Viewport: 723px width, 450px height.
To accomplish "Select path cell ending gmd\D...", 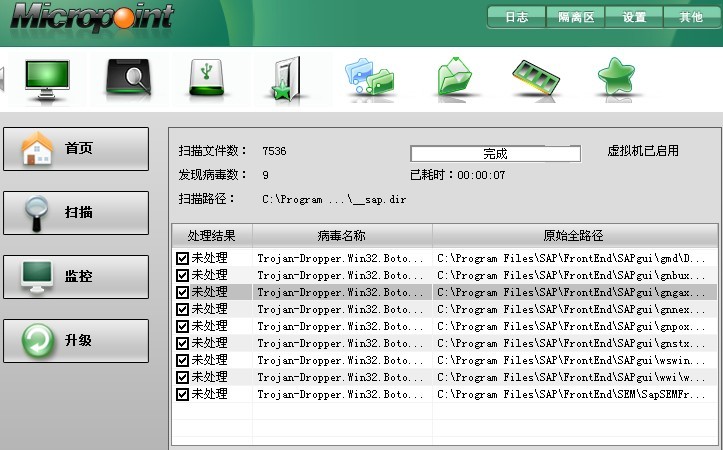I will [575, 258].
